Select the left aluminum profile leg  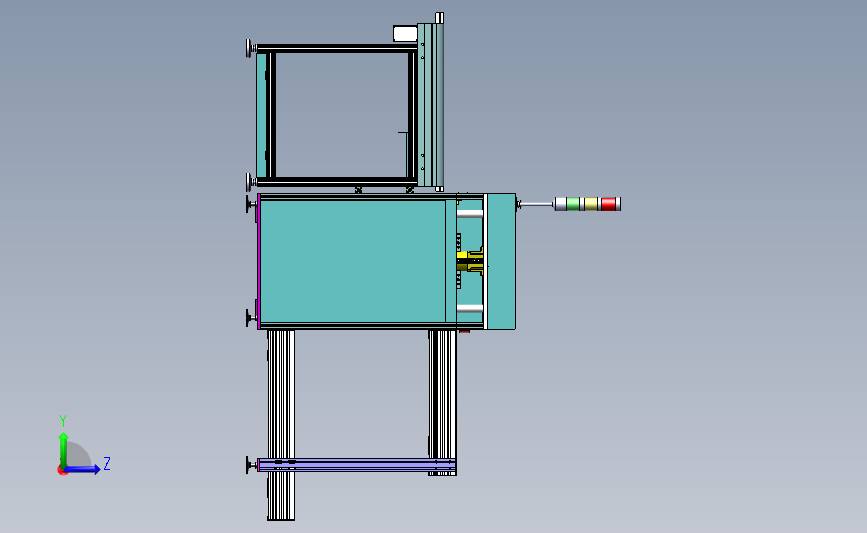[x=281, y=425]
